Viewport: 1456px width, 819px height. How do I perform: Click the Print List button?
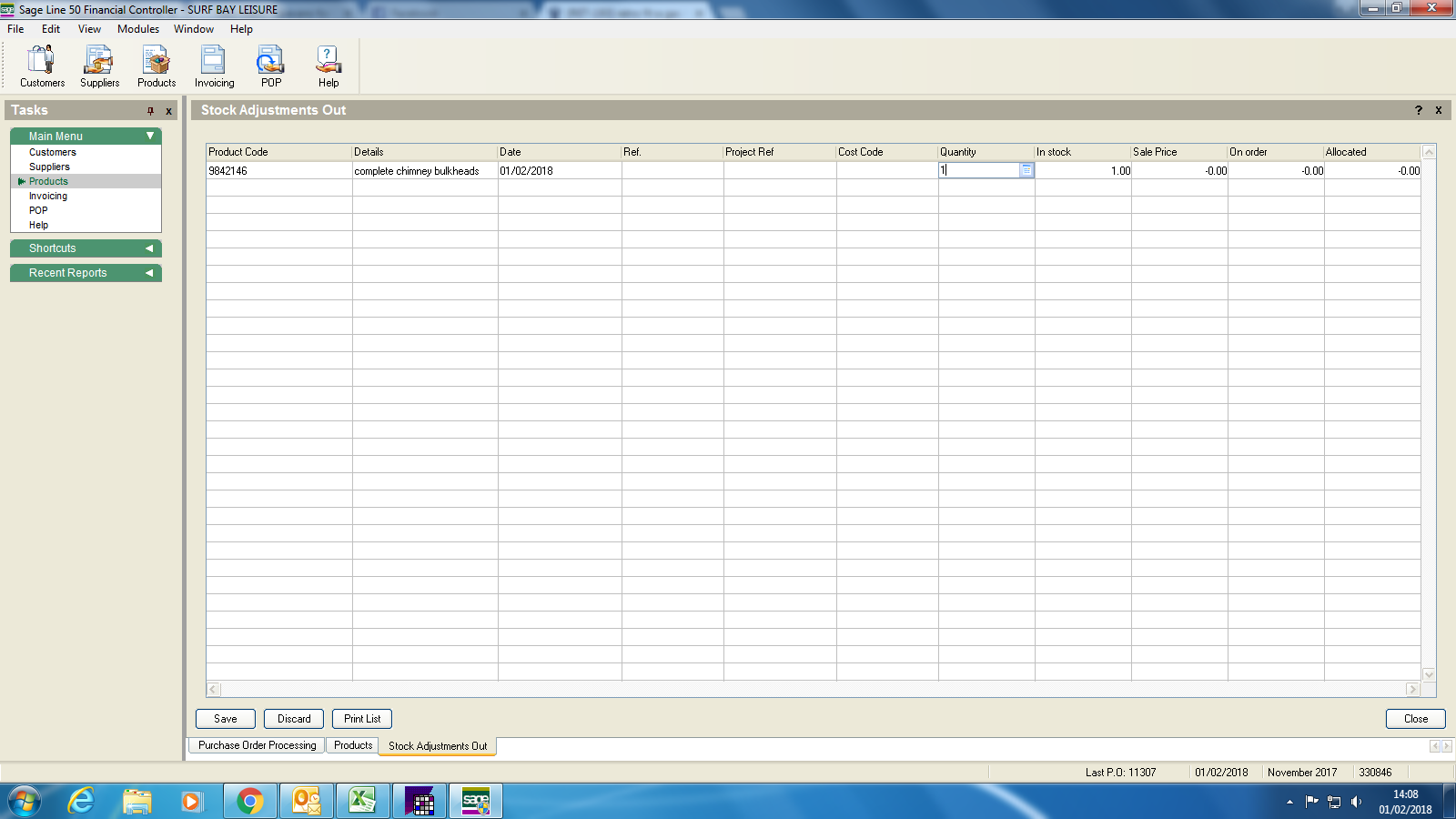click(362, 719)
